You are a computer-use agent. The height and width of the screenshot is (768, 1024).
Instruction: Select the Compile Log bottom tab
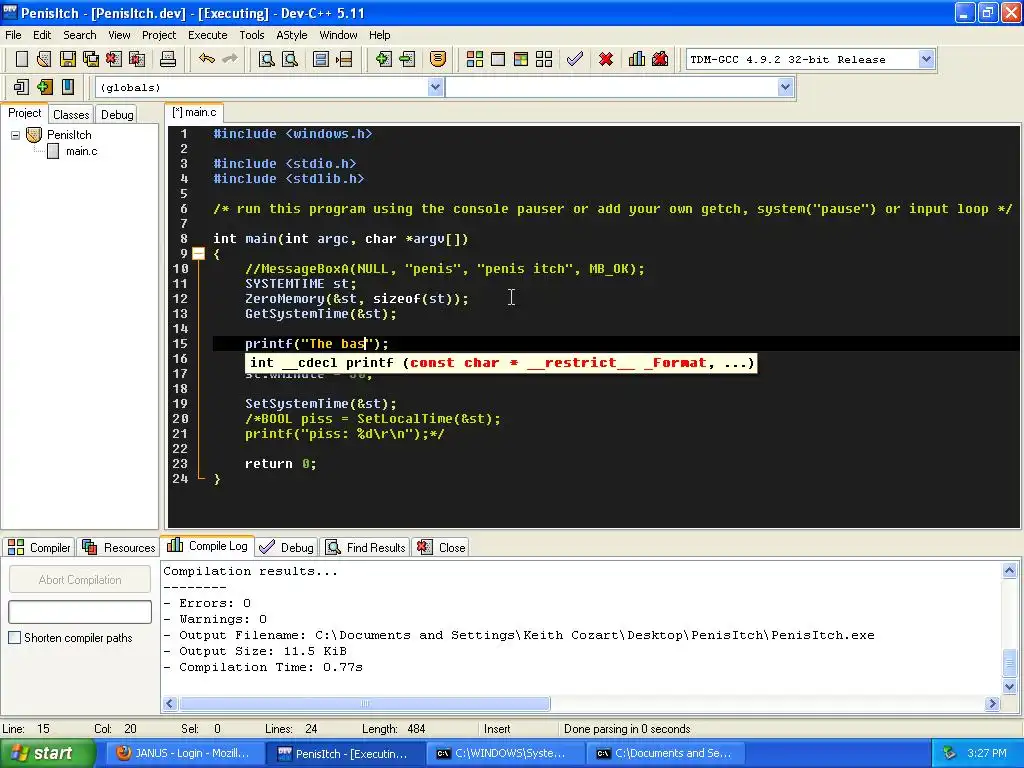(x=207, y=546)
